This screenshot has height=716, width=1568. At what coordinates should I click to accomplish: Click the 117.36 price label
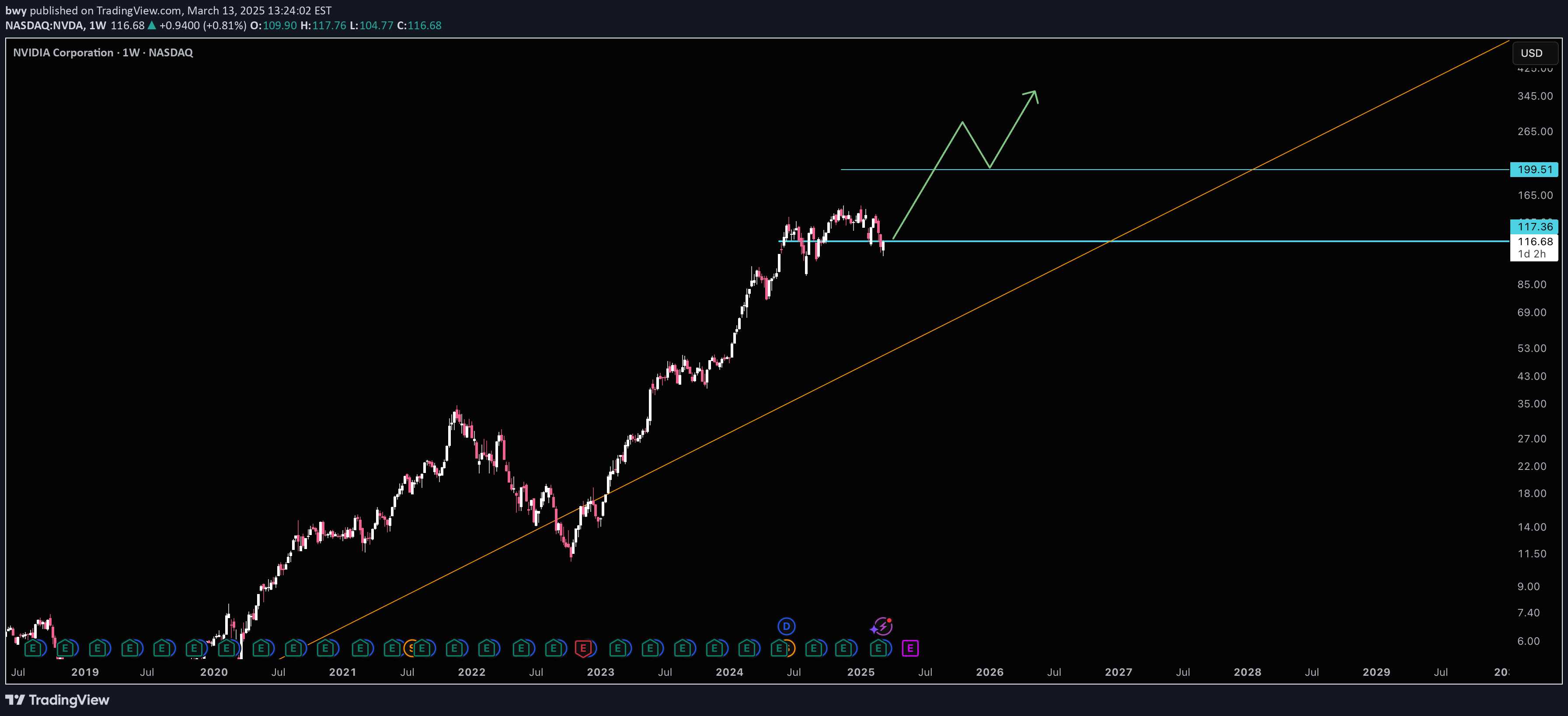[x=1534, y=226]
